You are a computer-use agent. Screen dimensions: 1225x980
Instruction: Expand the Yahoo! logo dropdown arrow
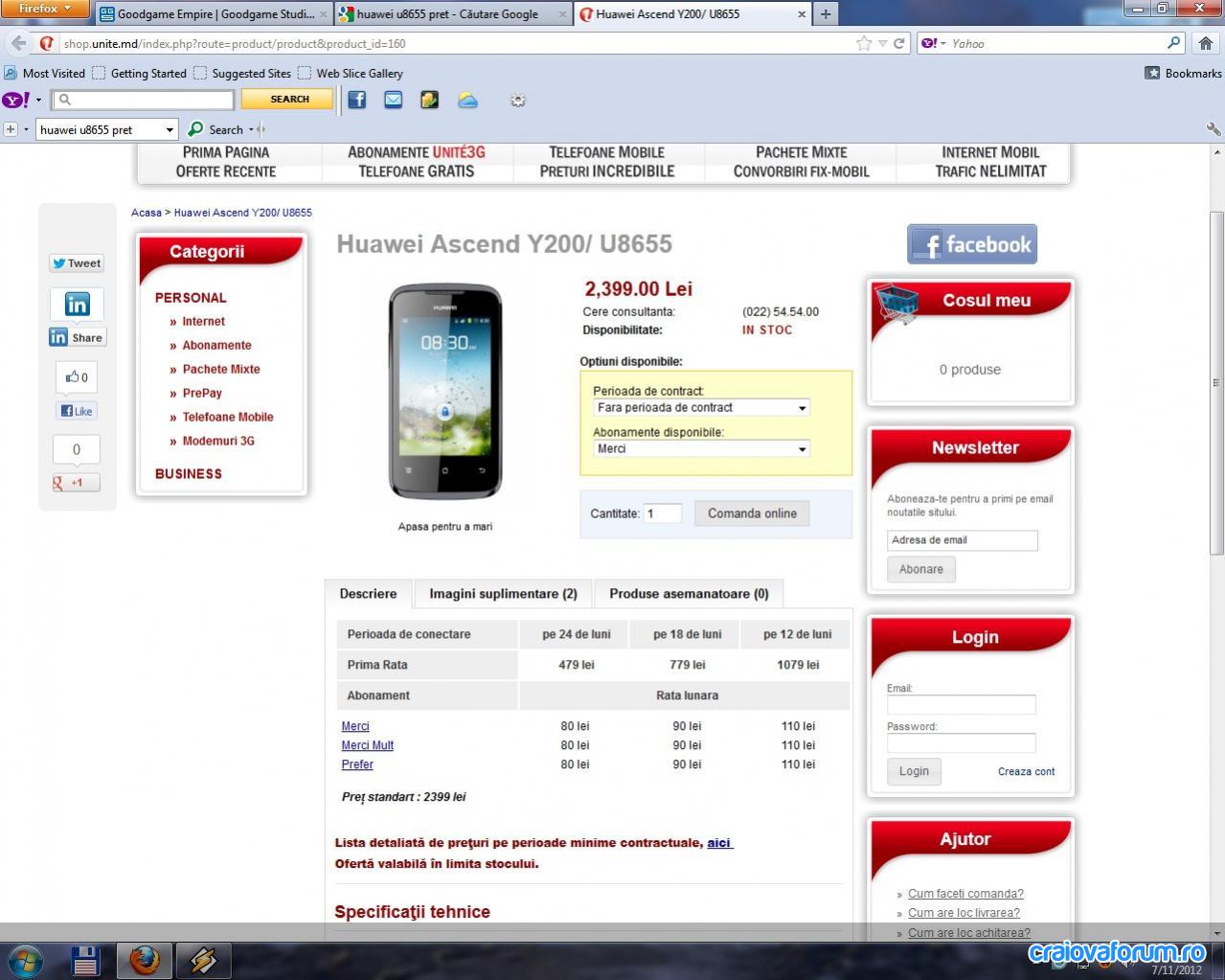point(39,100)
